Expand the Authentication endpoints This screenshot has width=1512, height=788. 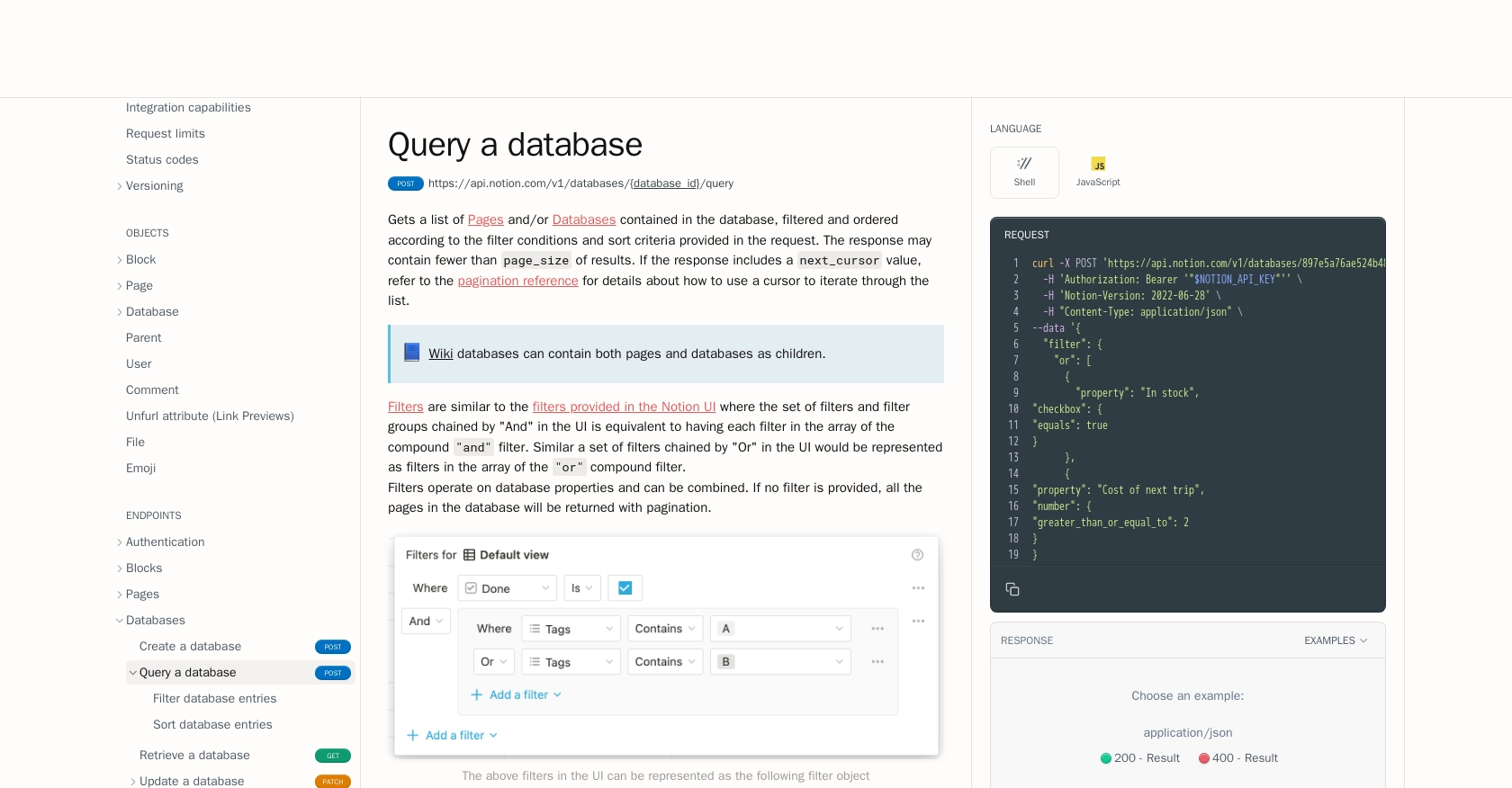tap(120, 542)
